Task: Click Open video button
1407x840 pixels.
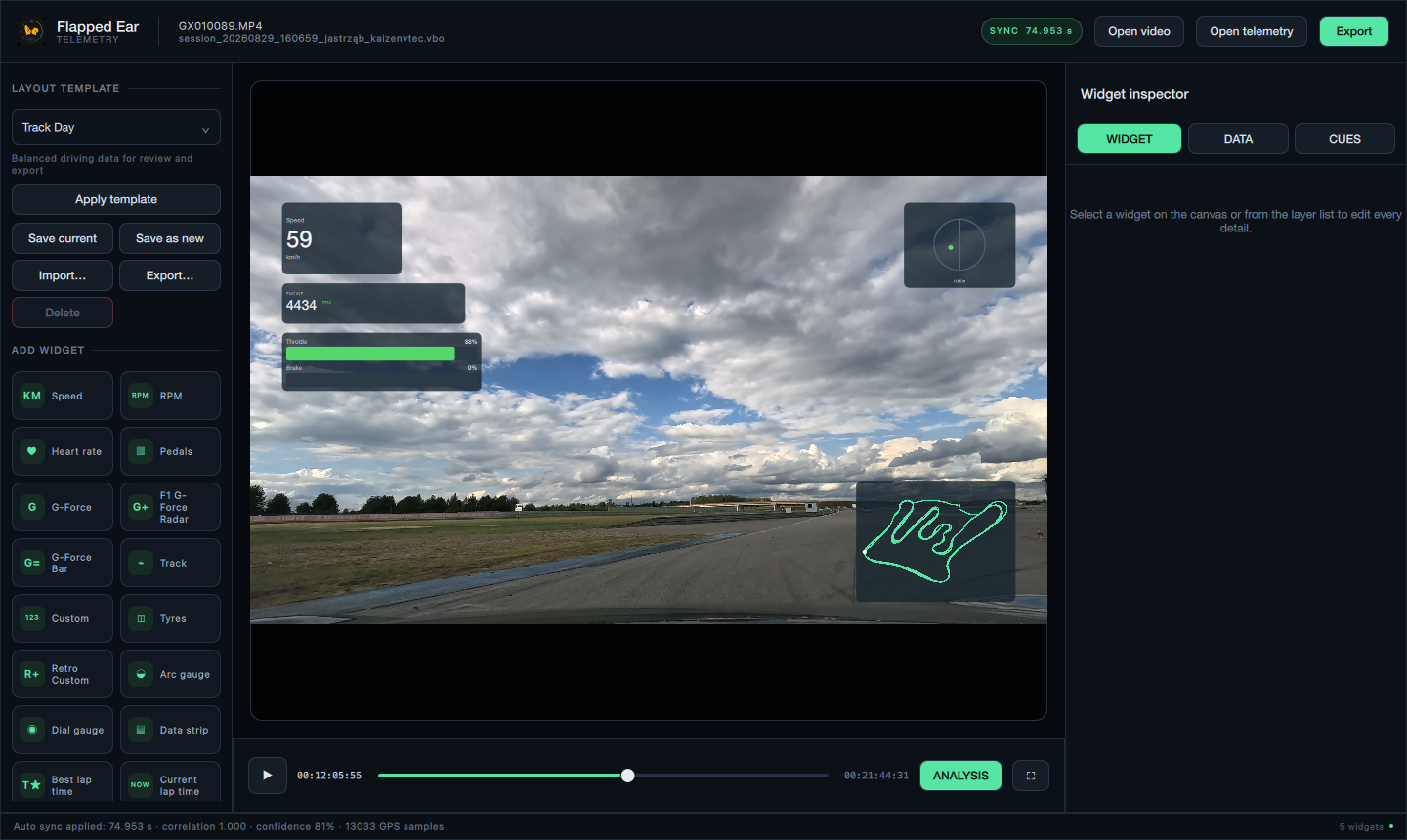Action: pyautogui.click(x=1139, y=31)
